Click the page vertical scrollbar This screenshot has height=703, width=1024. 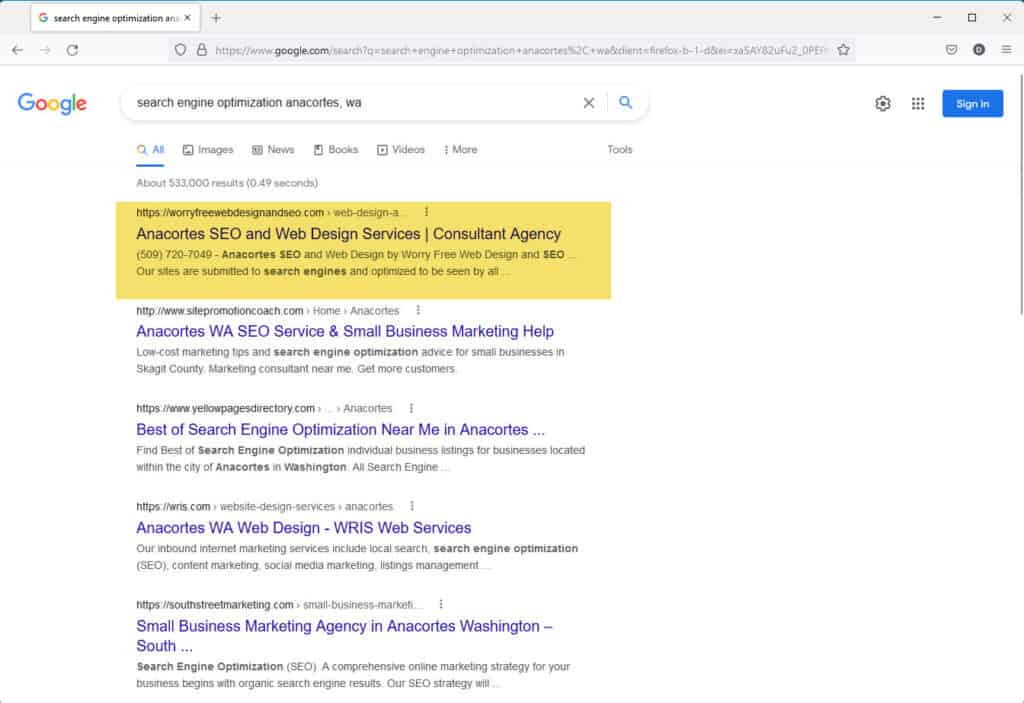[1020, 196]
